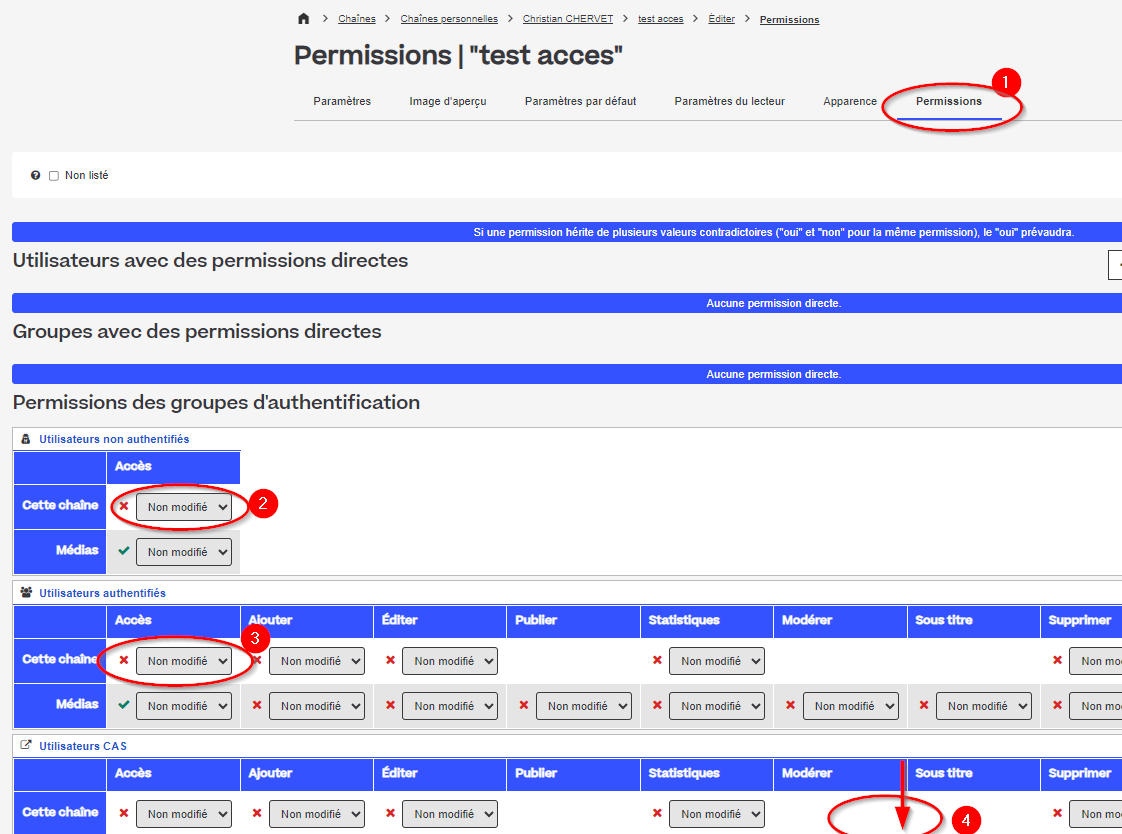
Task: Switch to Paramètres du lecteur tab
Action: [x=729, y=101]
